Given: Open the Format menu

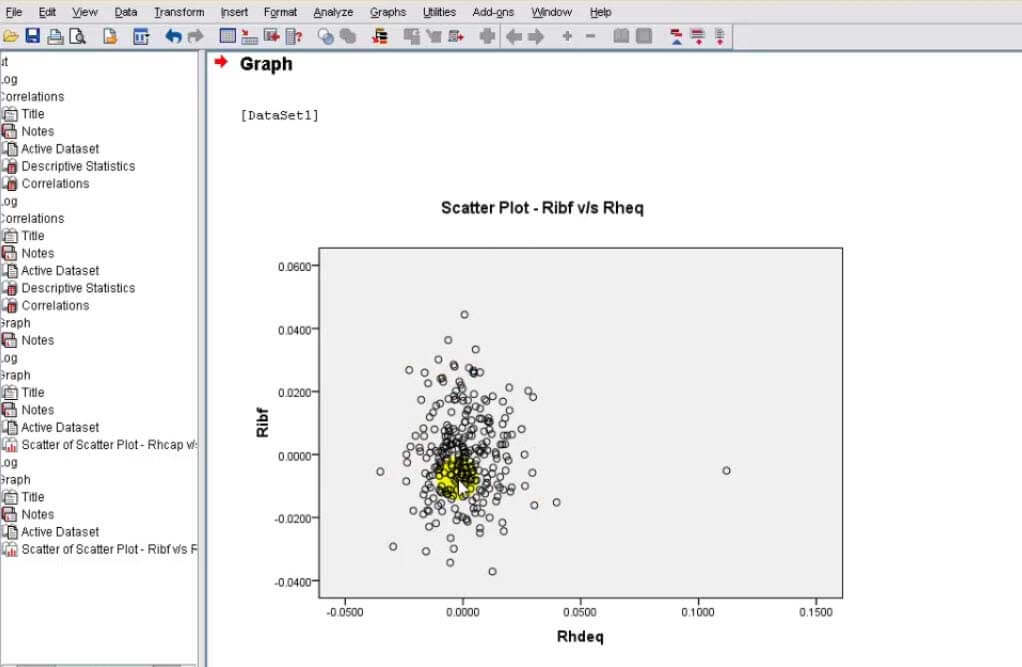Looking at the screenshot, I should [280, 12].
